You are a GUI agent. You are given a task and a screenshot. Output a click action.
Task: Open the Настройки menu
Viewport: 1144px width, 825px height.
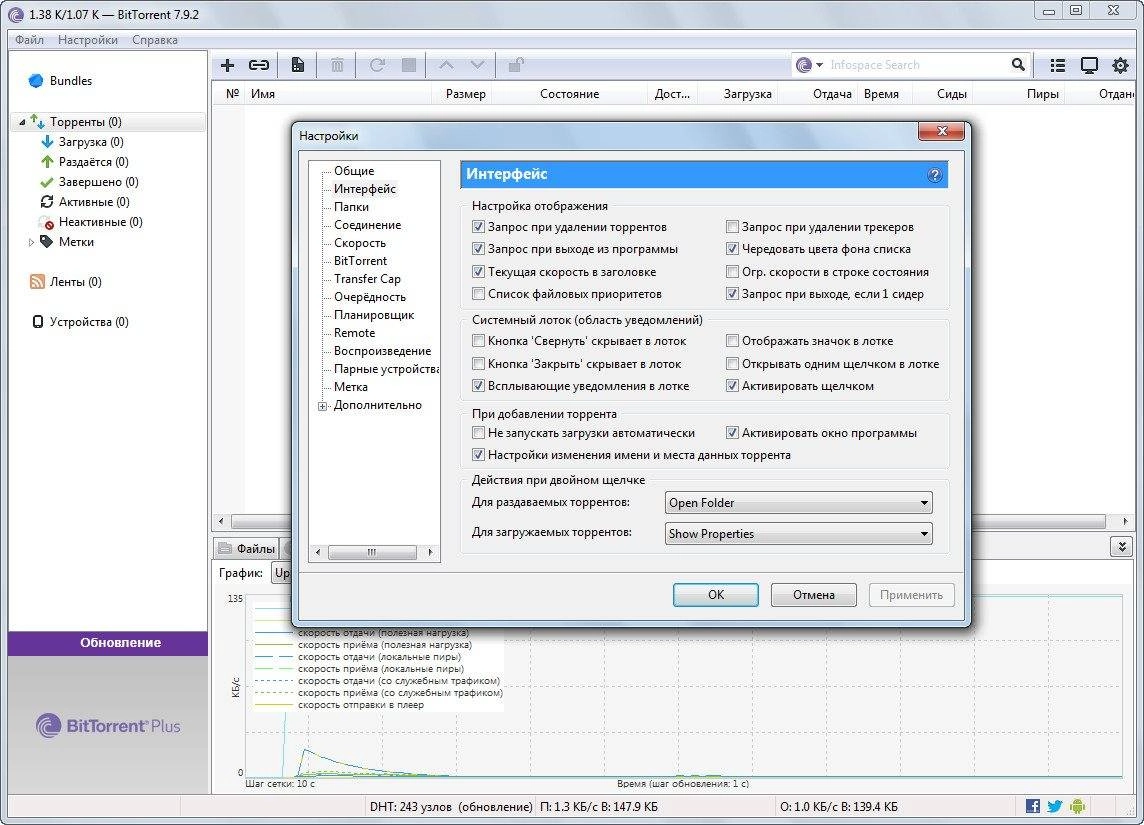(88, 40)
